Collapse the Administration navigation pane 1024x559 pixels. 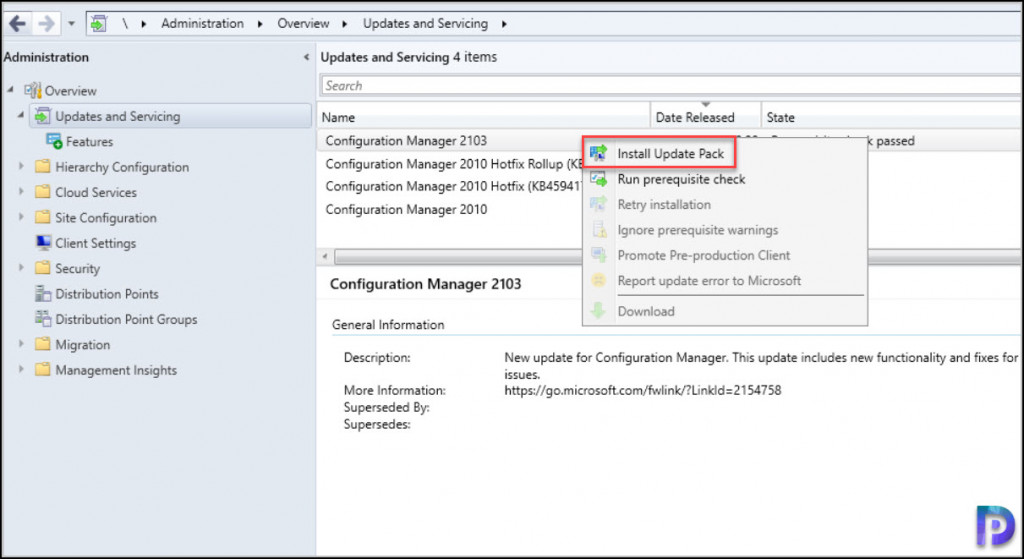[x=306, y=57]
